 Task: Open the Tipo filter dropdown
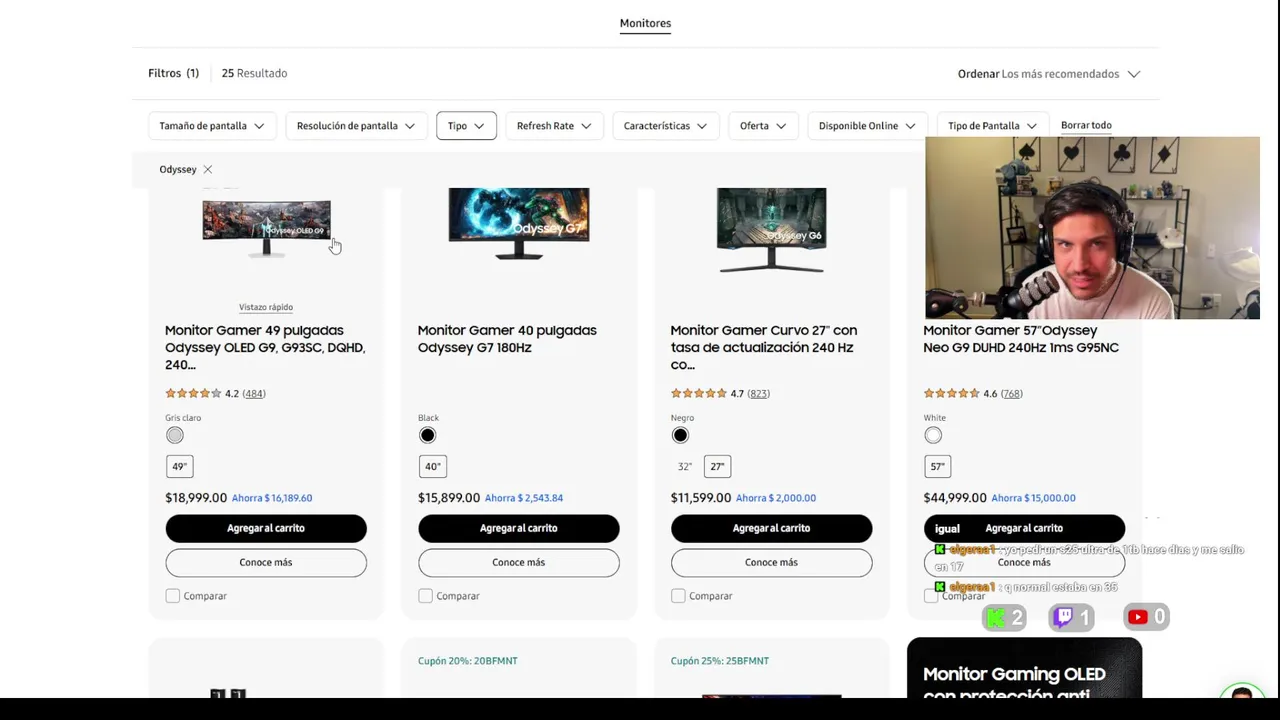pos(466,126)
